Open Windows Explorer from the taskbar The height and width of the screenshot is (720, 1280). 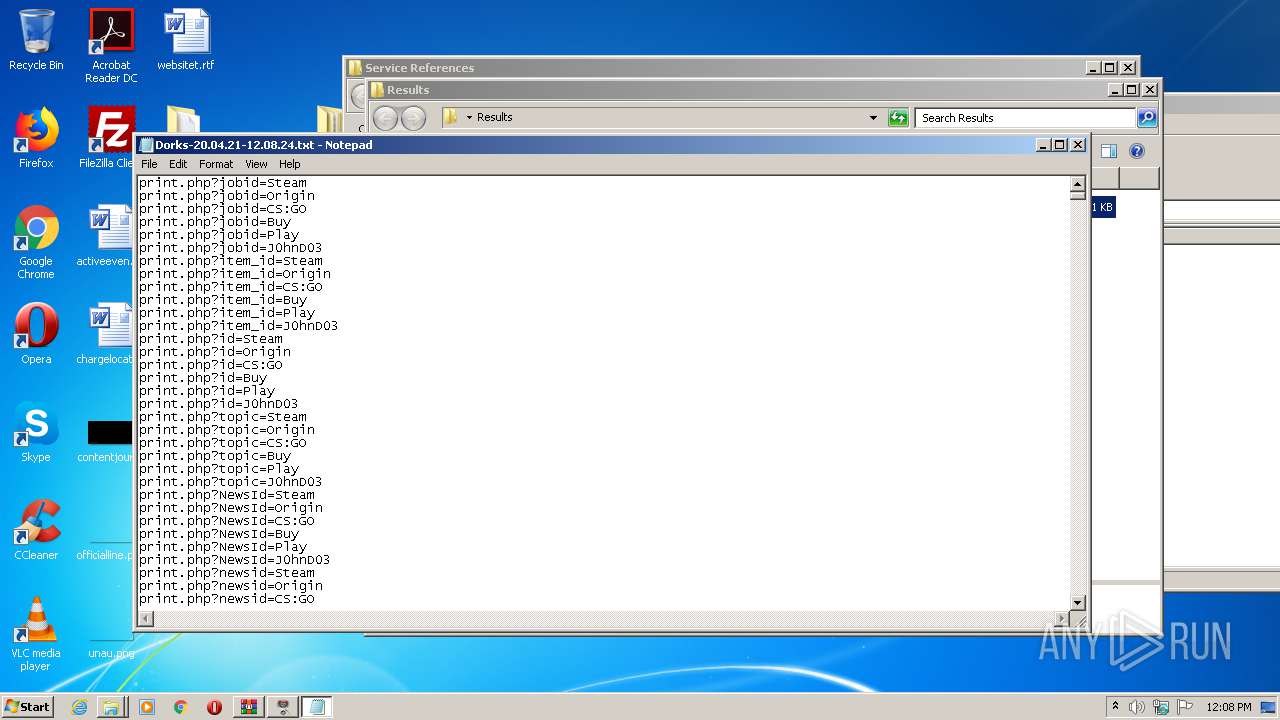pyautogui.click(x=111, y=707)
